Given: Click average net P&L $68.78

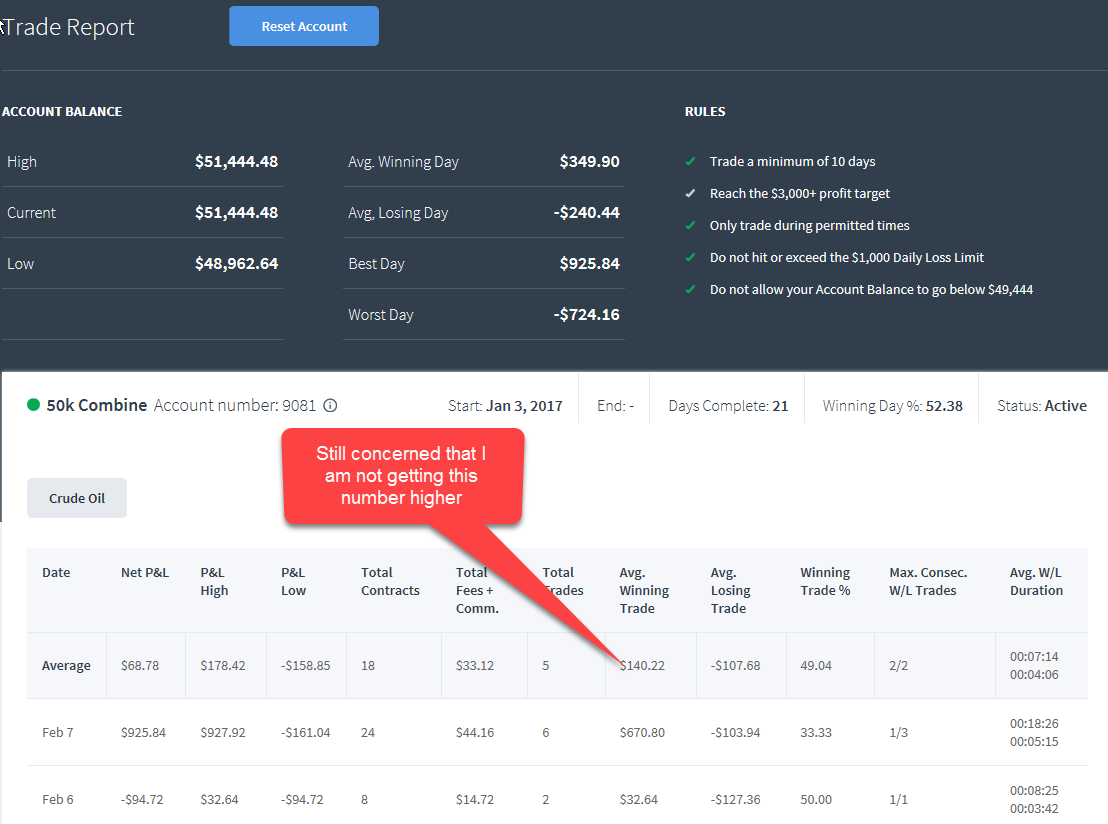Looking at the screenshot, I should coord(140,666).
